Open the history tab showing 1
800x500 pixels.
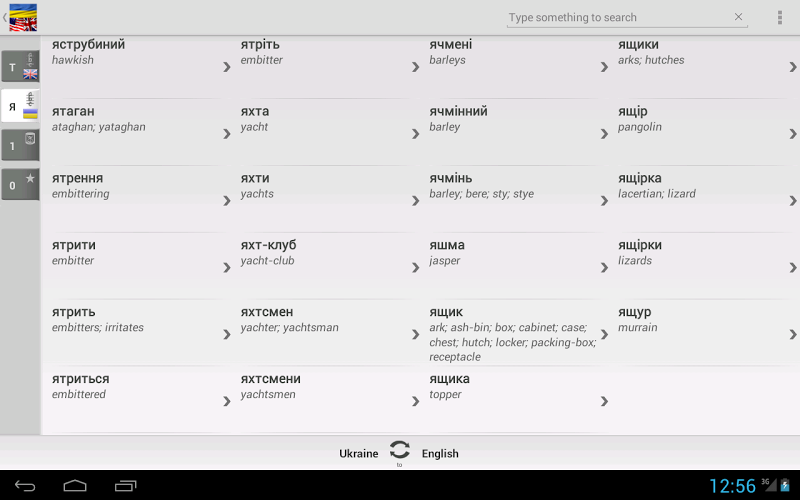pyautogui.click(x=20, y=145)
